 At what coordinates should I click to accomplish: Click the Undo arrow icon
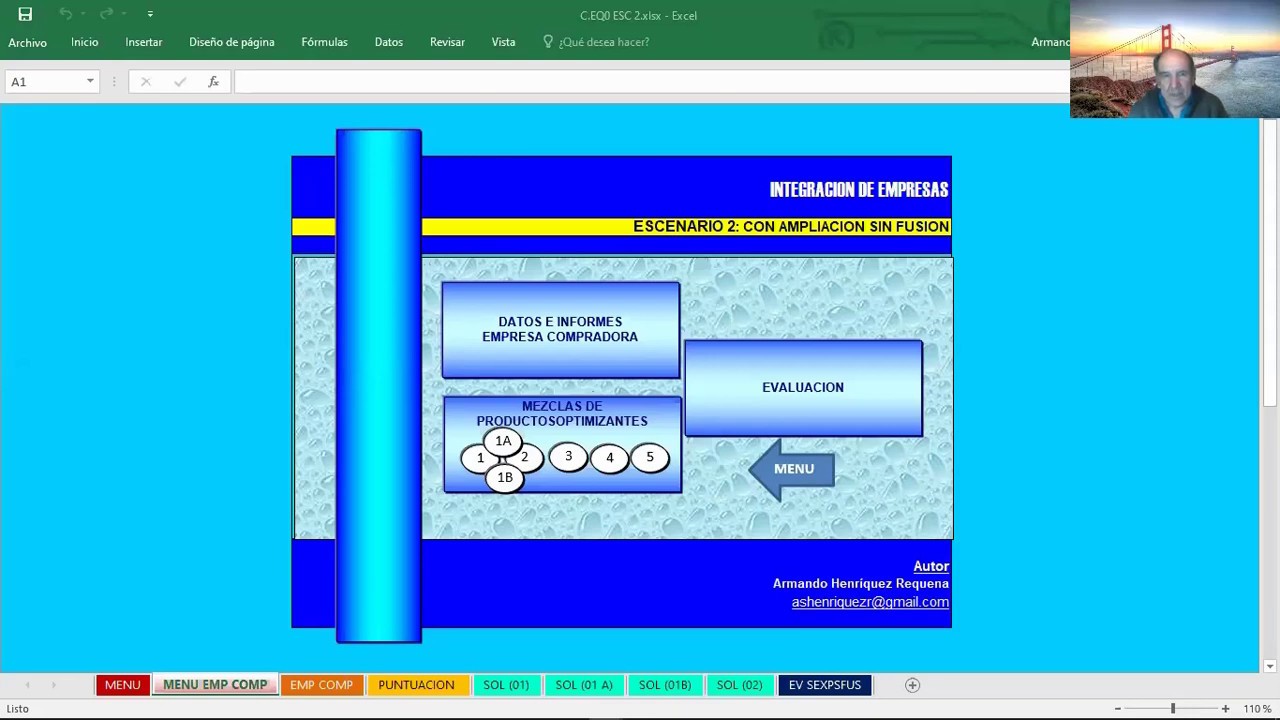click(66, 14)
